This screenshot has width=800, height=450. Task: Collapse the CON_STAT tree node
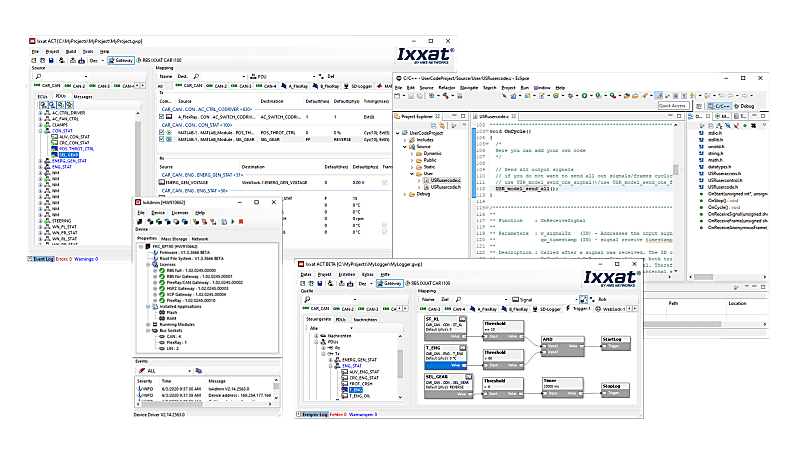[x=38, y=131]
